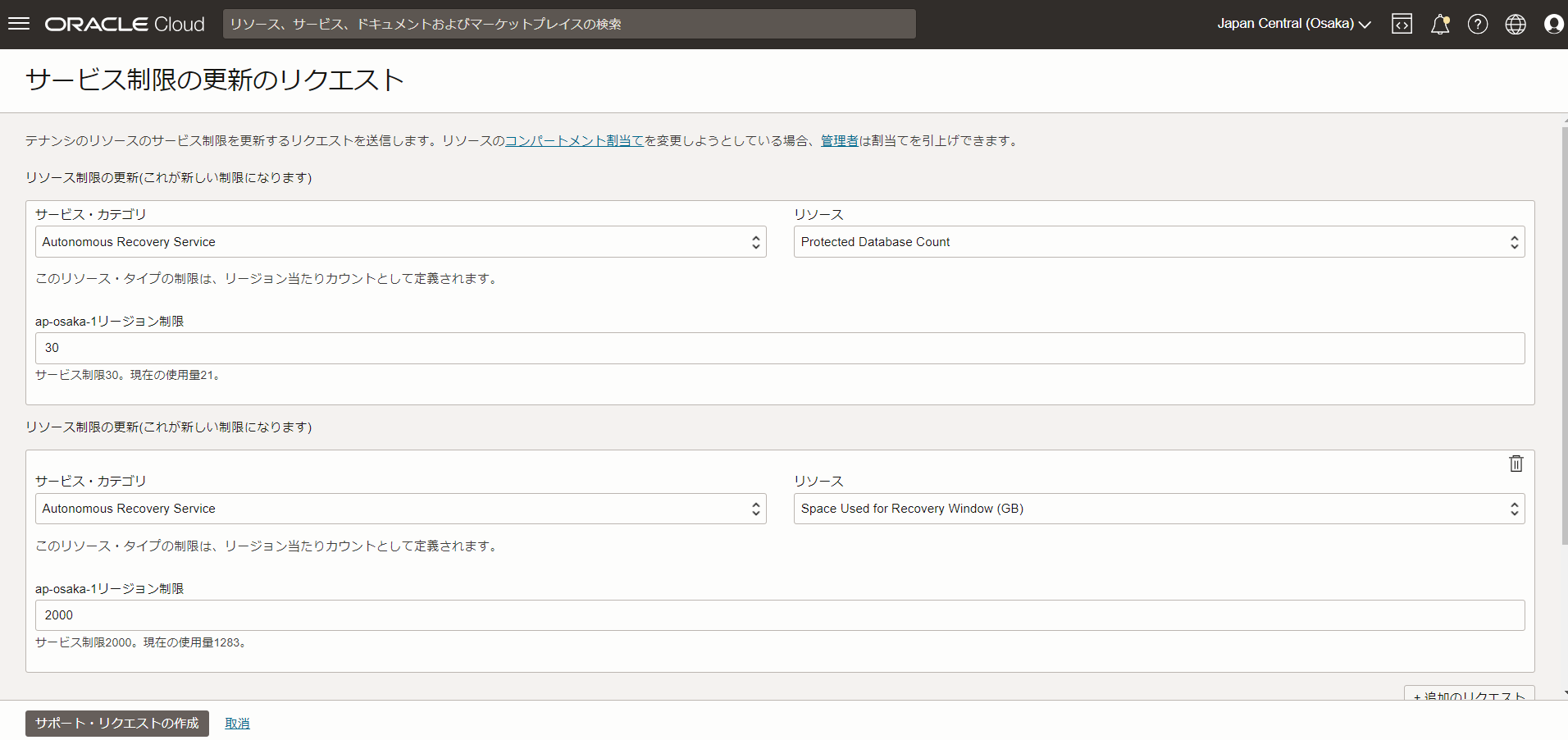Open the hamburger navigation menu

coord(18,24)
